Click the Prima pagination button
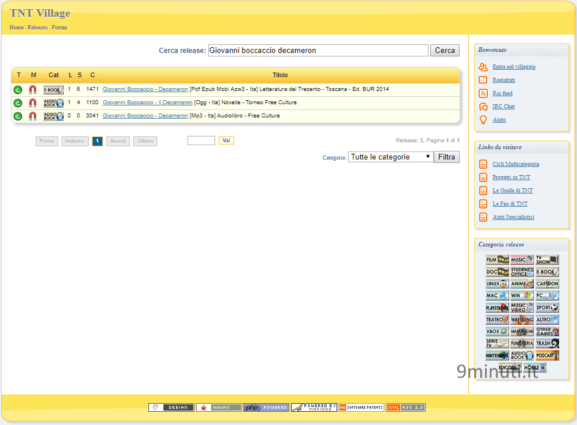 [47, 141]
